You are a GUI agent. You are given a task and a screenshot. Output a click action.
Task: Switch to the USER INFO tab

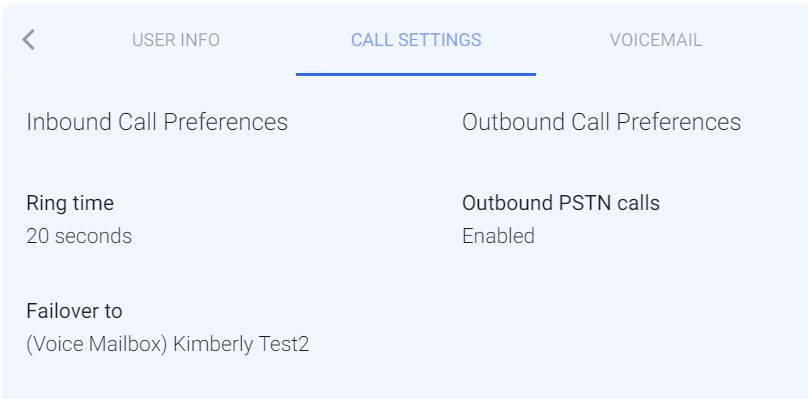click(x=176, y=40)
